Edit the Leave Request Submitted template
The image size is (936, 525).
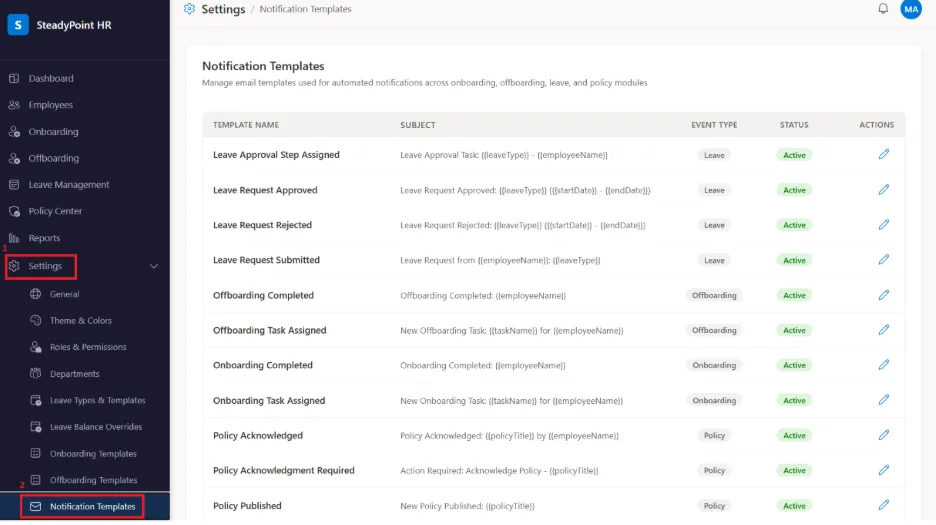883,260
